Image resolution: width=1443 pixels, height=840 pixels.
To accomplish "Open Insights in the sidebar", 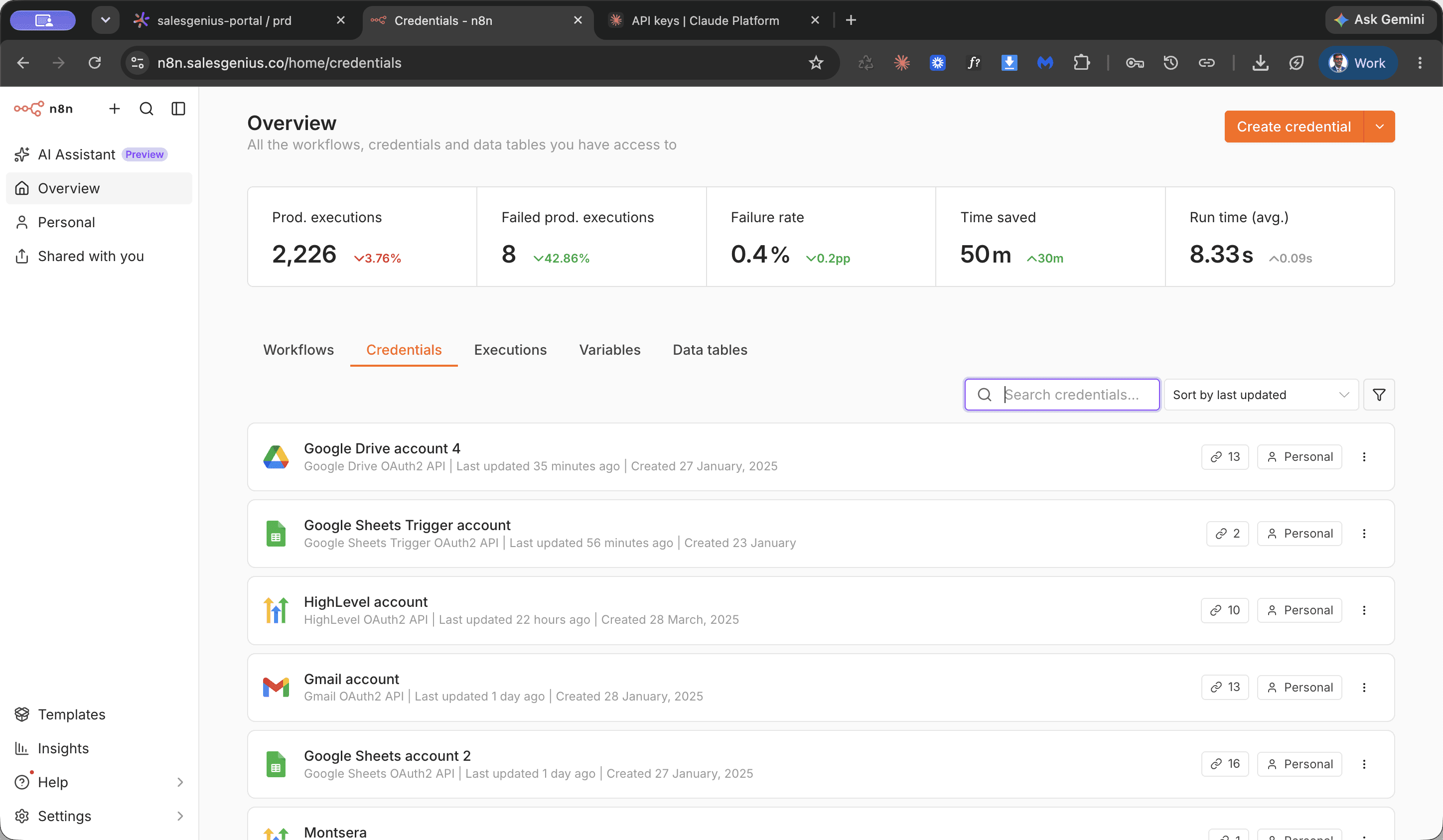I will pyautogui.click(x=99, y=748).
